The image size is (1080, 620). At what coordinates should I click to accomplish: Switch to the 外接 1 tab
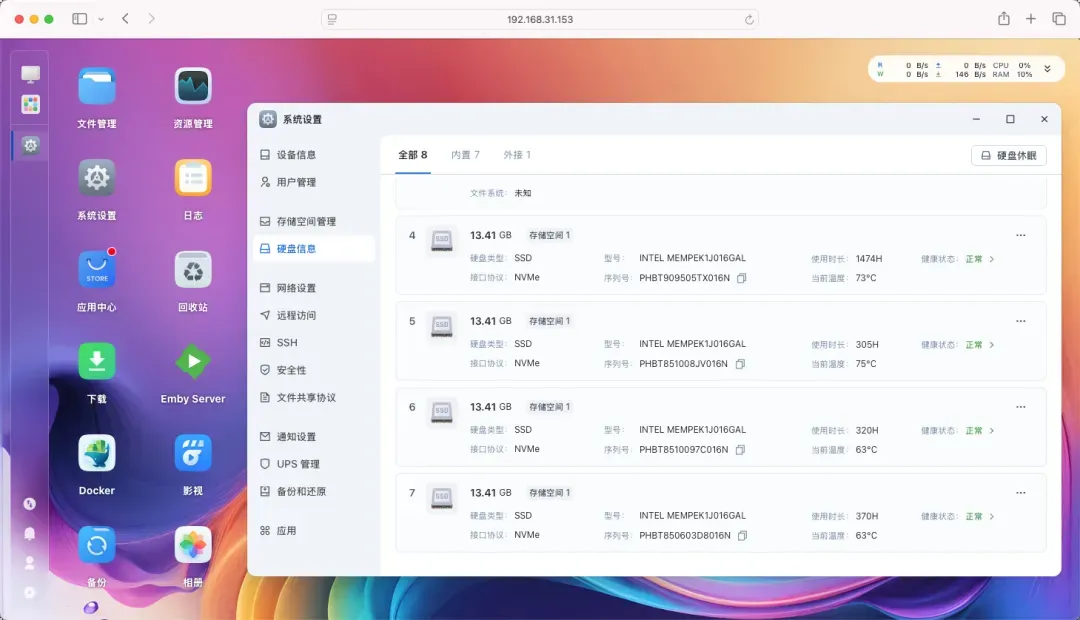(517, 155)
